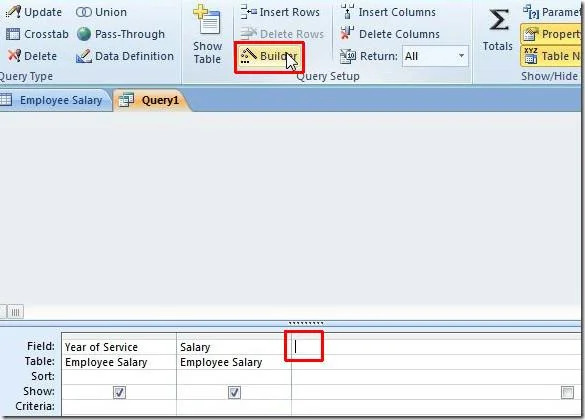Click Insert Columns command
This screenshot has width=585, height=420.
tap(388, 12)
